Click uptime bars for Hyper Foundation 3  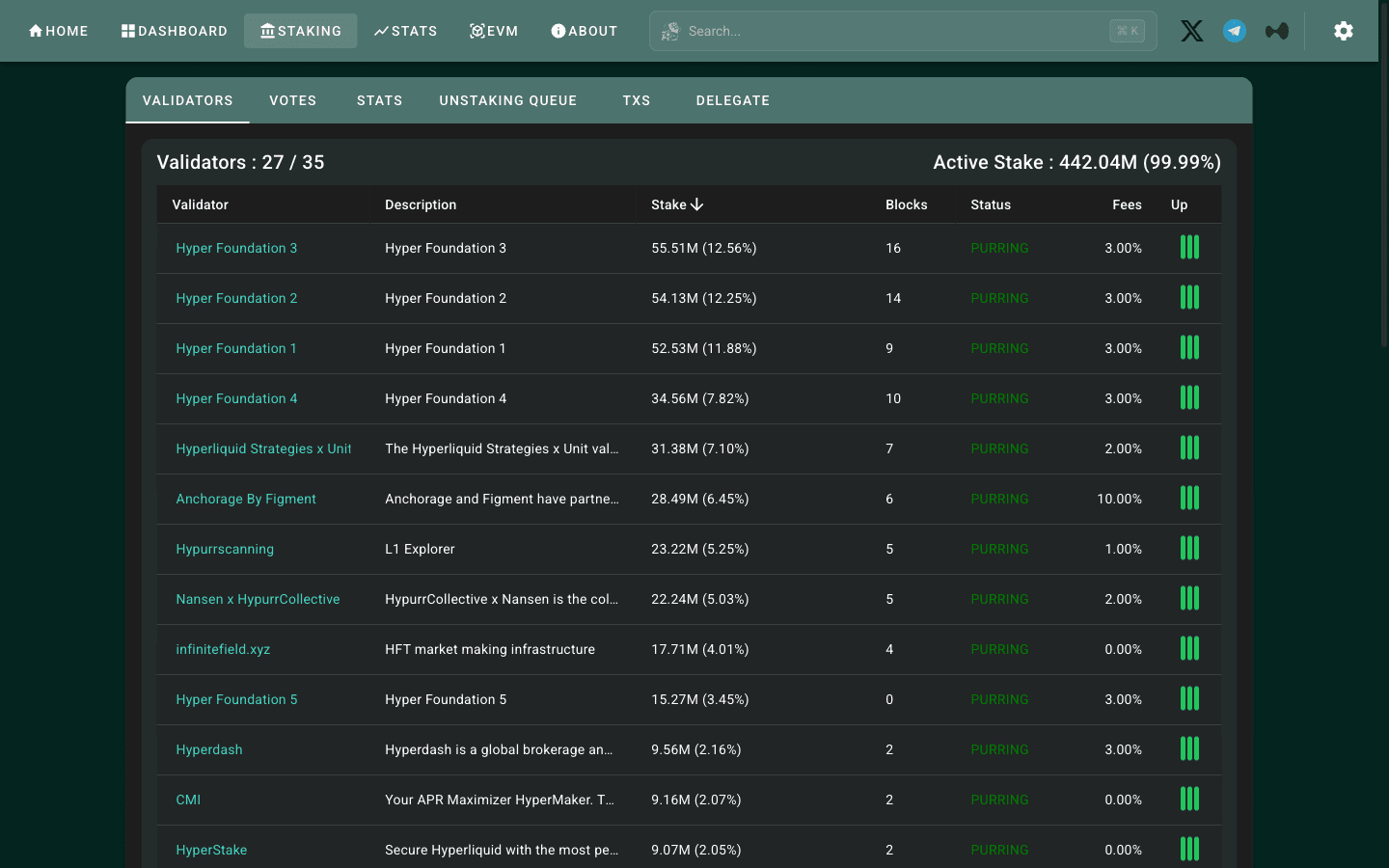coord(1189,248)
